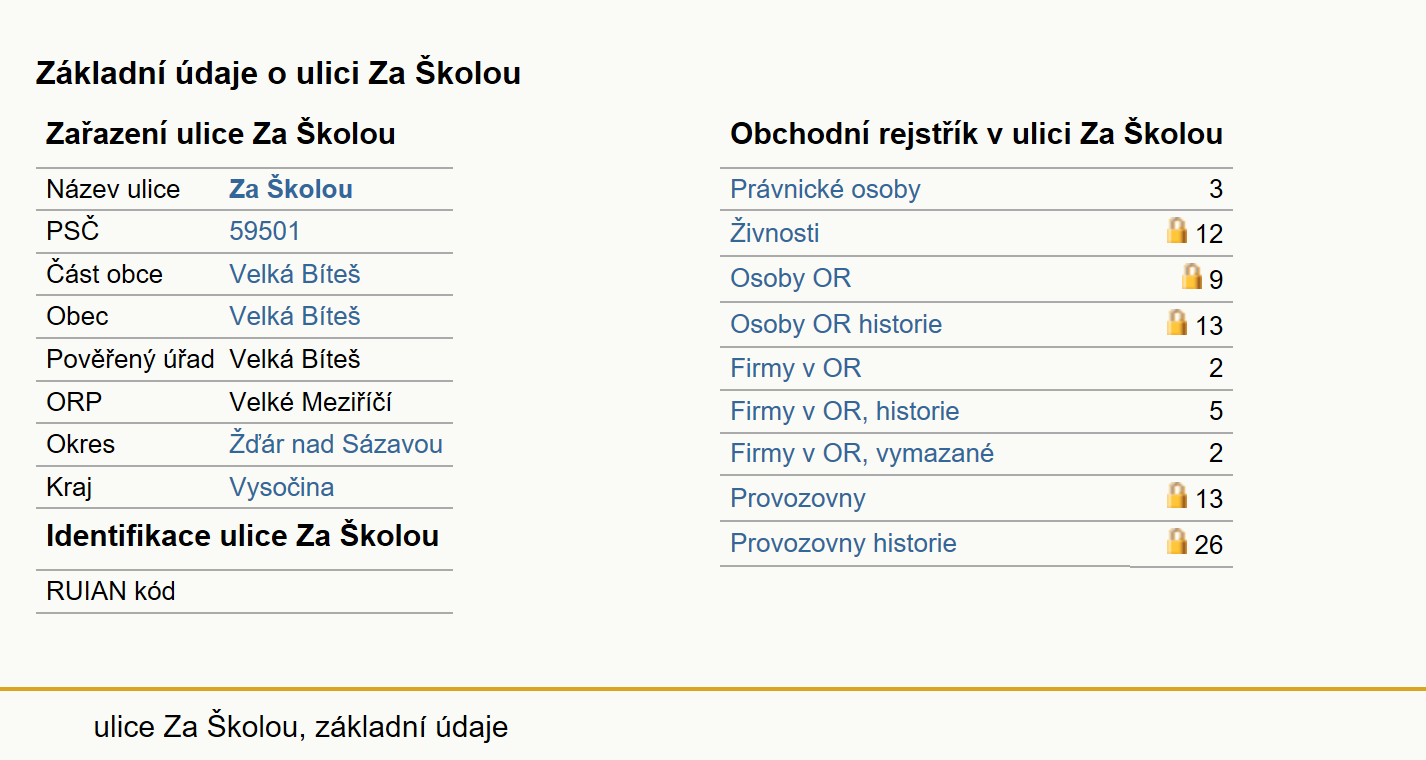Click Velká Bíteš in Část obce row
This screenshot has height=760, width=1426.
(x=294, y=274)
